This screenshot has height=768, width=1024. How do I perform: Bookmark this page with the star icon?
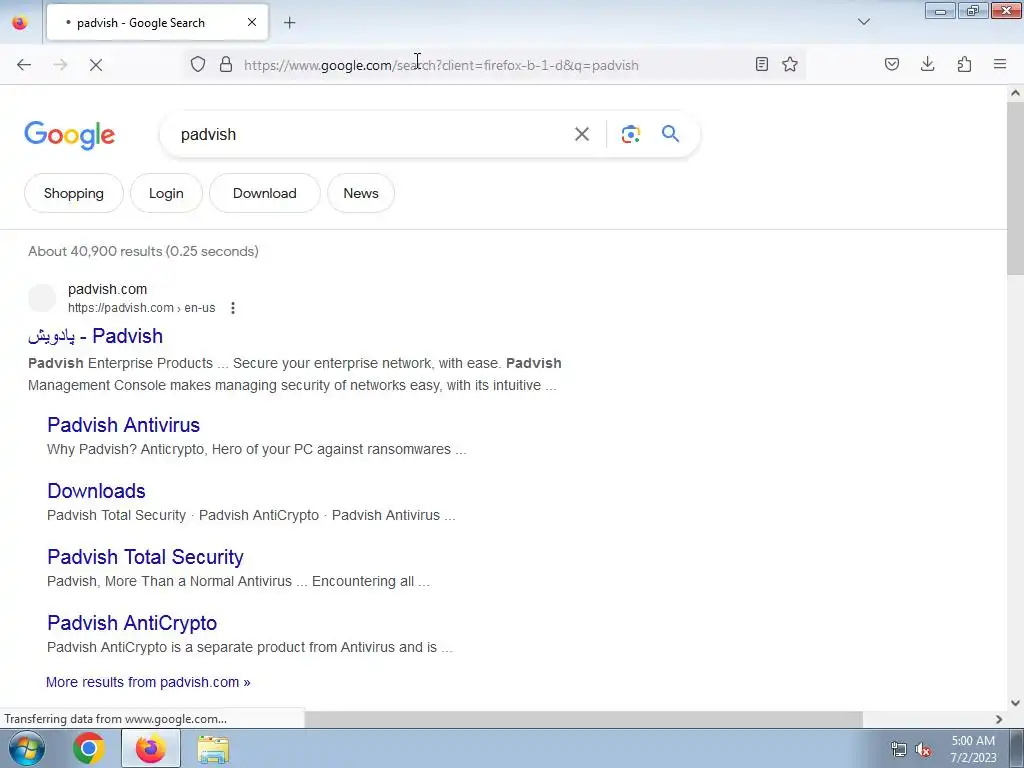[790, 64]
